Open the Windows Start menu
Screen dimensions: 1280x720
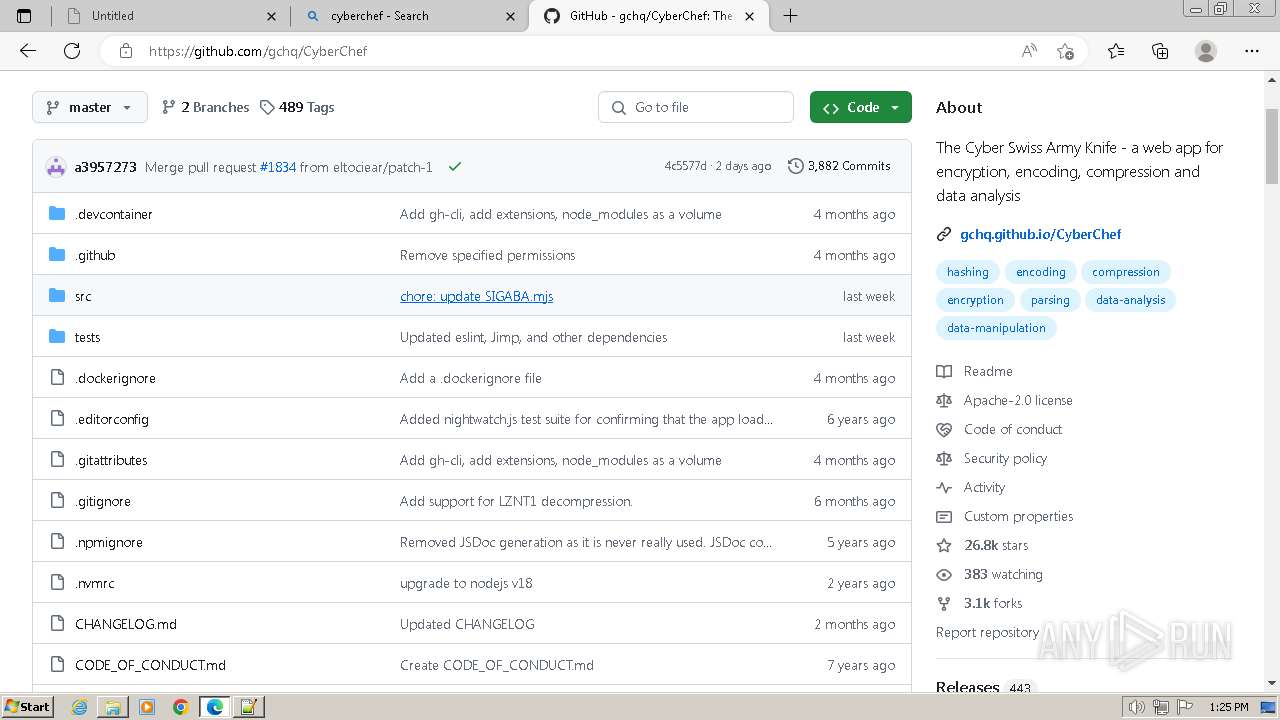click(27, 707)
